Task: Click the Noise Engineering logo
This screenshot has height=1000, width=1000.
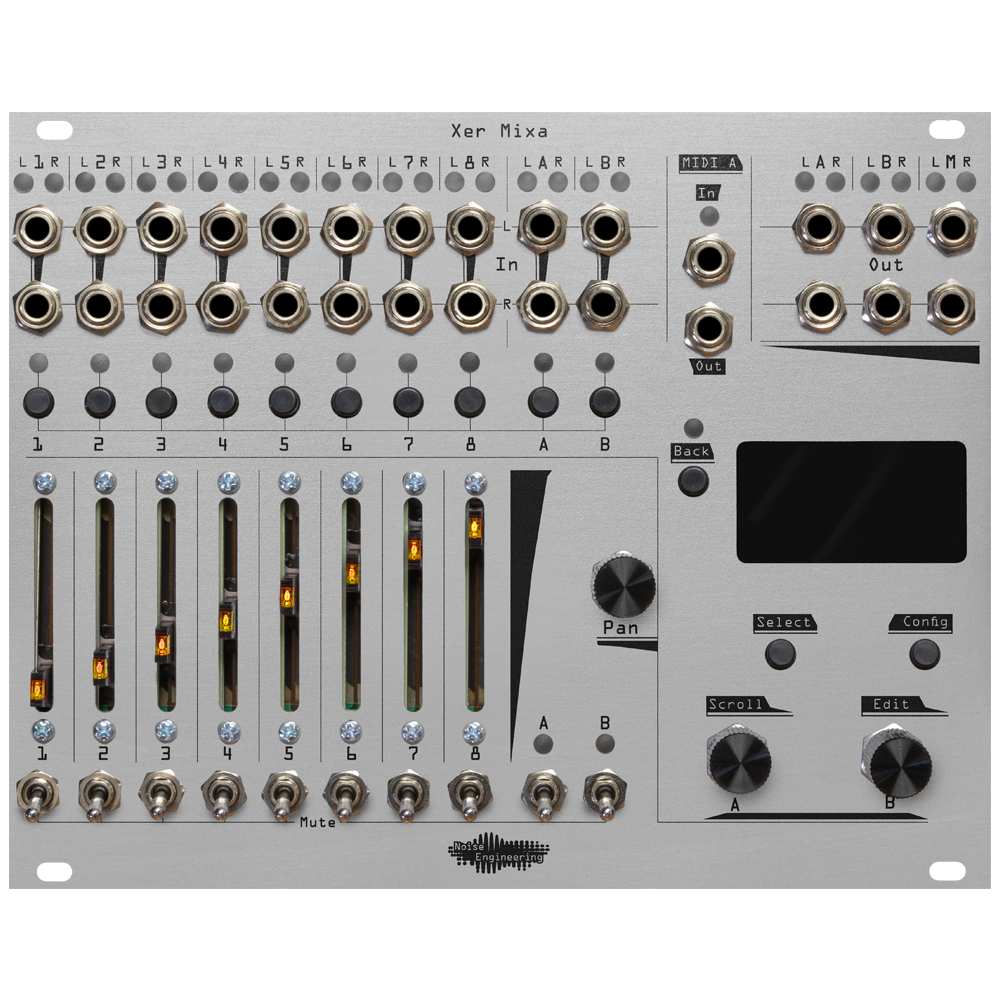Action: [x=498, y=853]
